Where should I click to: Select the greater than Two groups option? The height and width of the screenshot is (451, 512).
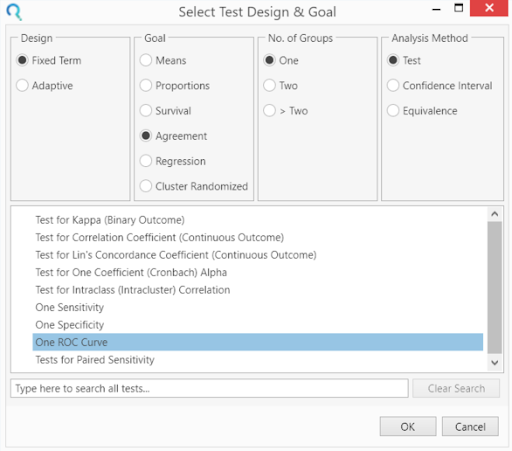click(x=269, y=111)
